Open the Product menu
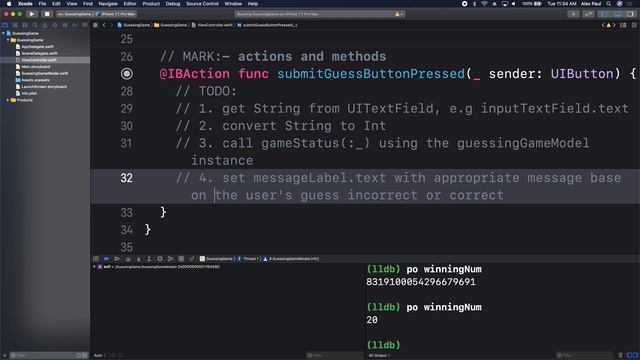The width and height of the screenshot is (640, 360). [151, 4]
